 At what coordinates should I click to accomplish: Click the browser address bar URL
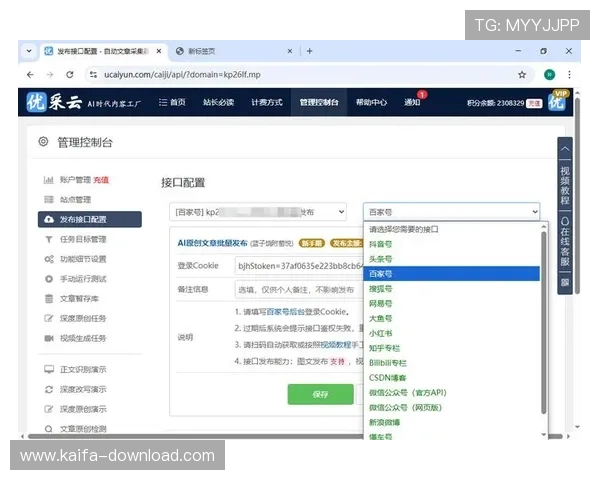(x=182, y=75)
